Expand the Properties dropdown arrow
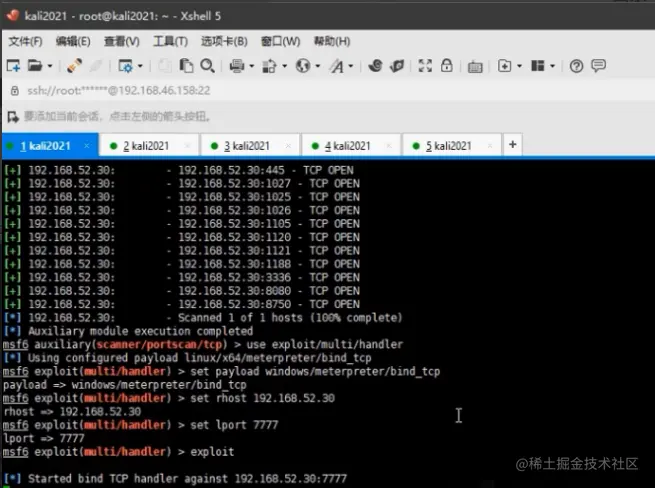This screenshot has height=488, width=655. 140,66
